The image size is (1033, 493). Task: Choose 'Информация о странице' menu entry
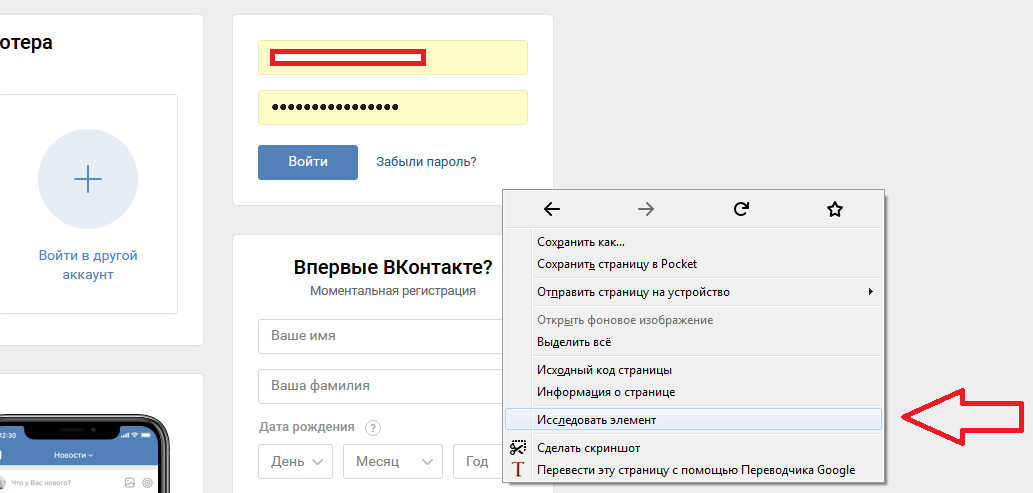[x=605, y=392]
